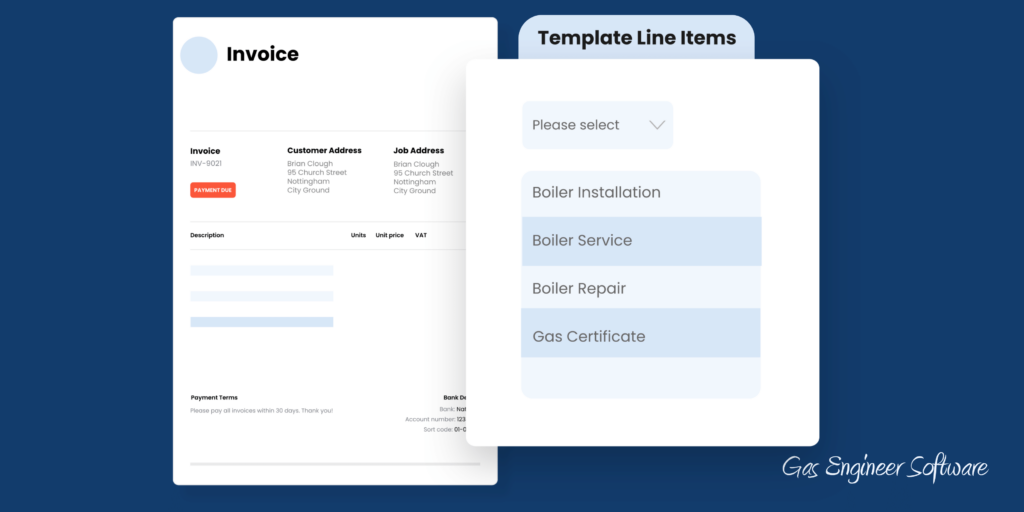1024x512 pixels.
Task: Choose Boiler Installation from the list
Action: point(640,193)
